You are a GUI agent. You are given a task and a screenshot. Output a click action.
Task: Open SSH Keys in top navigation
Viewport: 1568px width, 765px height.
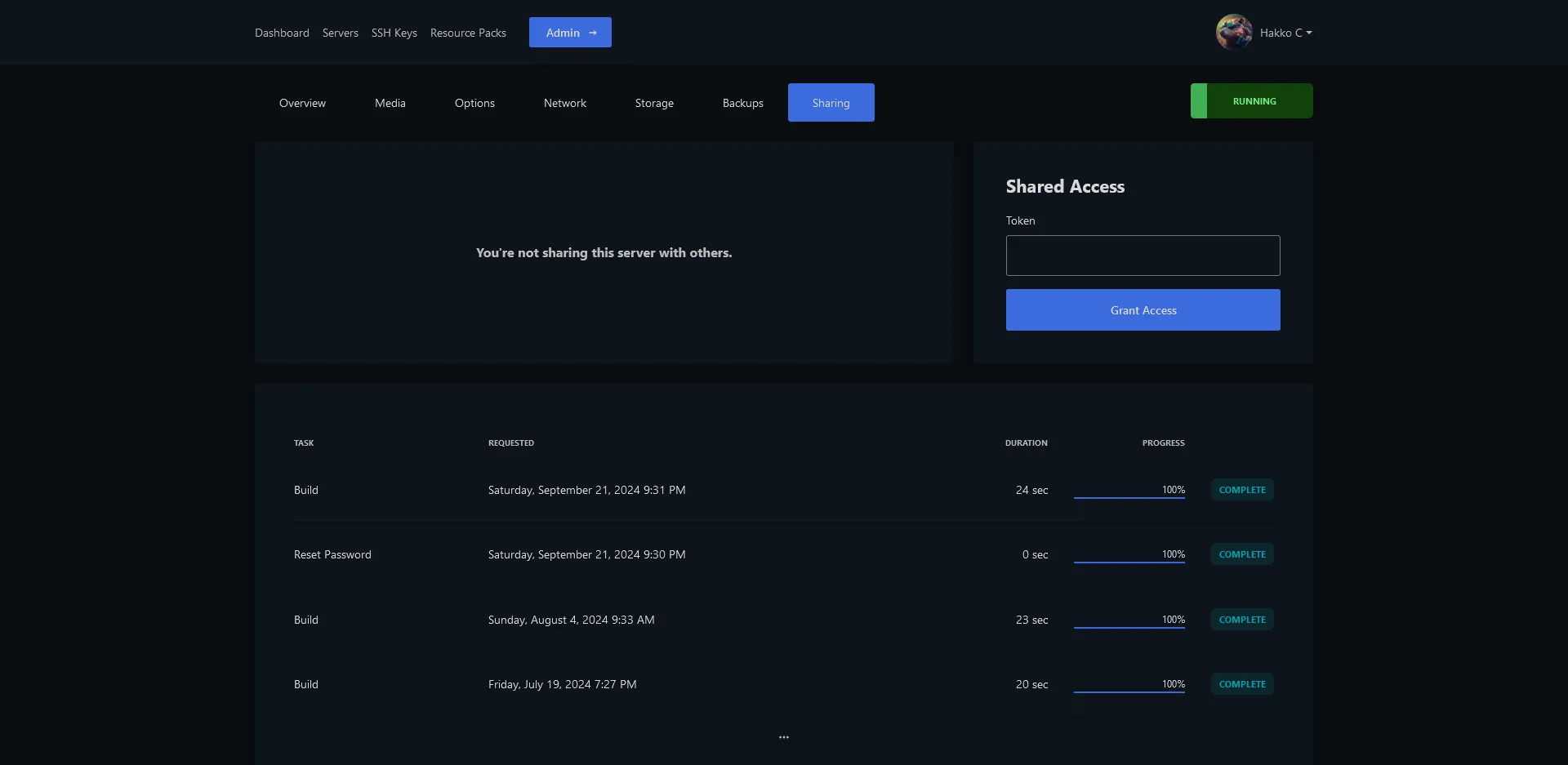coord(394,33)
